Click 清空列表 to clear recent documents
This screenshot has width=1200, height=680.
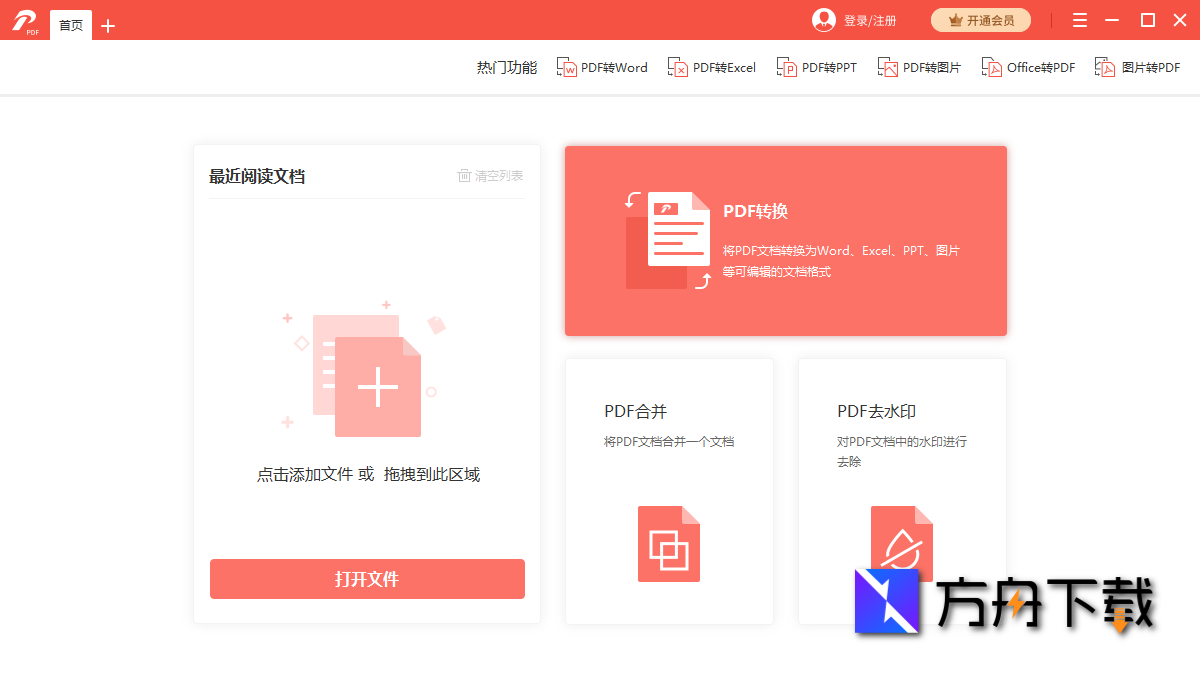click(x=496, y=175)
